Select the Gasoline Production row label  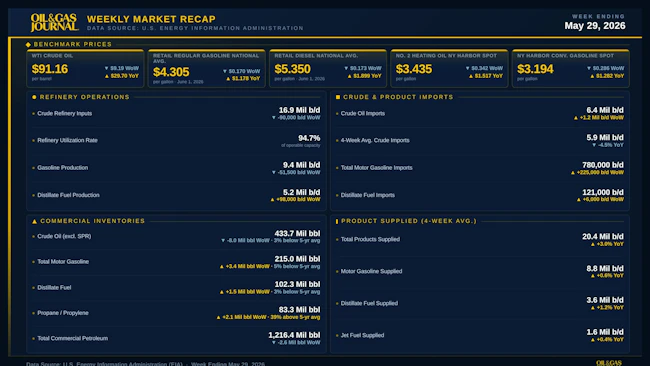pos(63,167)
